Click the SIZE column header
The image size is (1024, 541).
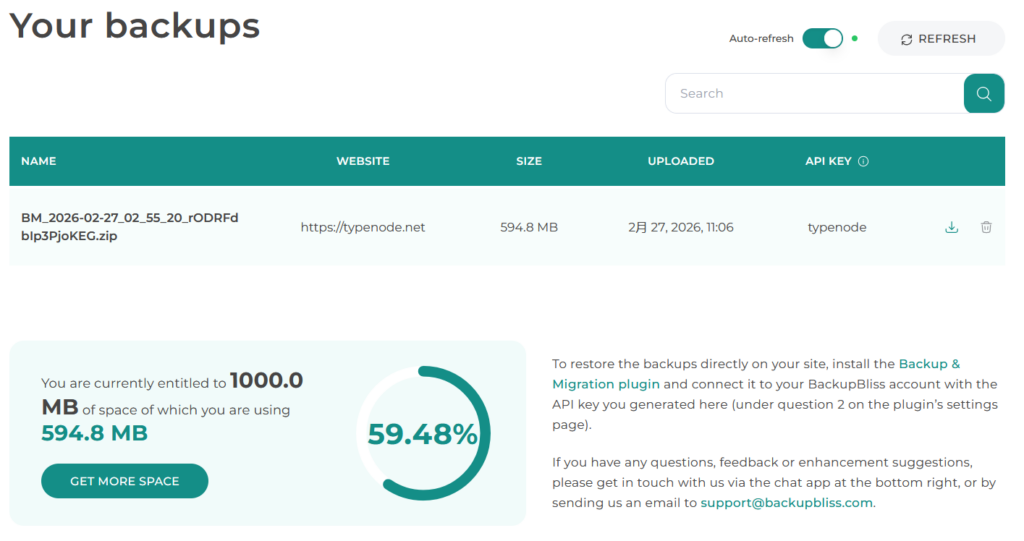[529, 161]
